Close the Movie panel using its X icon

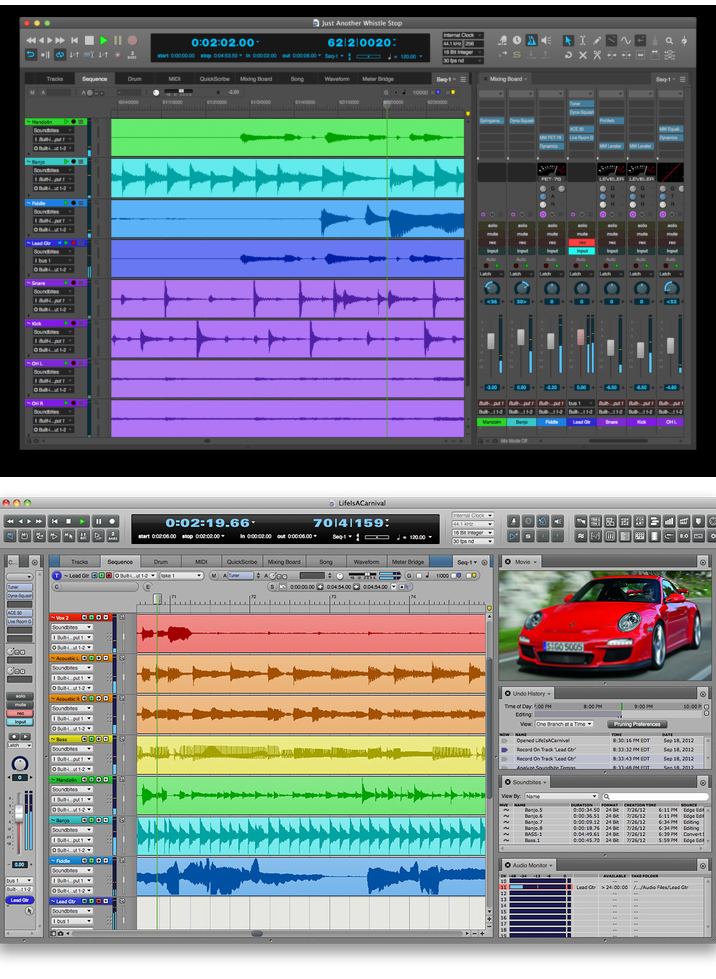(507, 562)
